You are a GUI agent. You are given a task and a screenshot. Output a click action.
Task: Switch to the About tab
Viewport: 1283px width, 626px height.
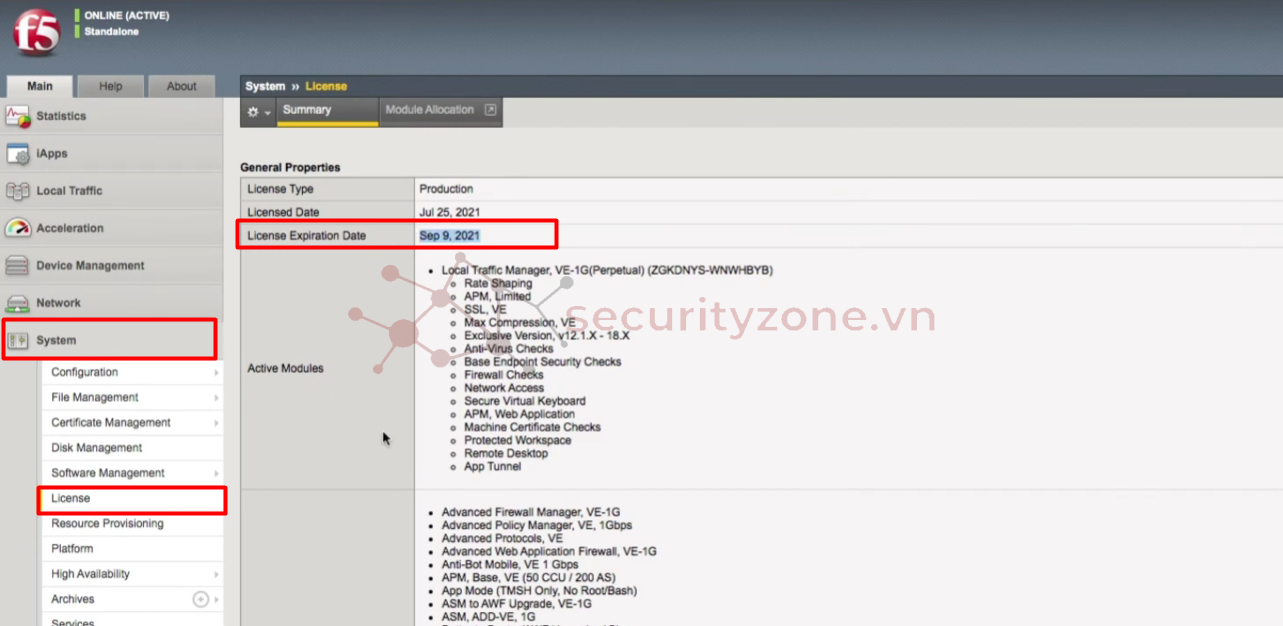click(x=182, y=86)
